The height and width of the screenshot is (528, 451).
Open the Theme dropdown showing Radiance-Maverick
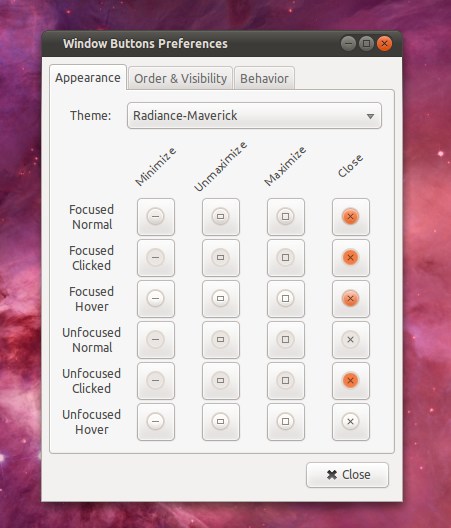point(254,116)
